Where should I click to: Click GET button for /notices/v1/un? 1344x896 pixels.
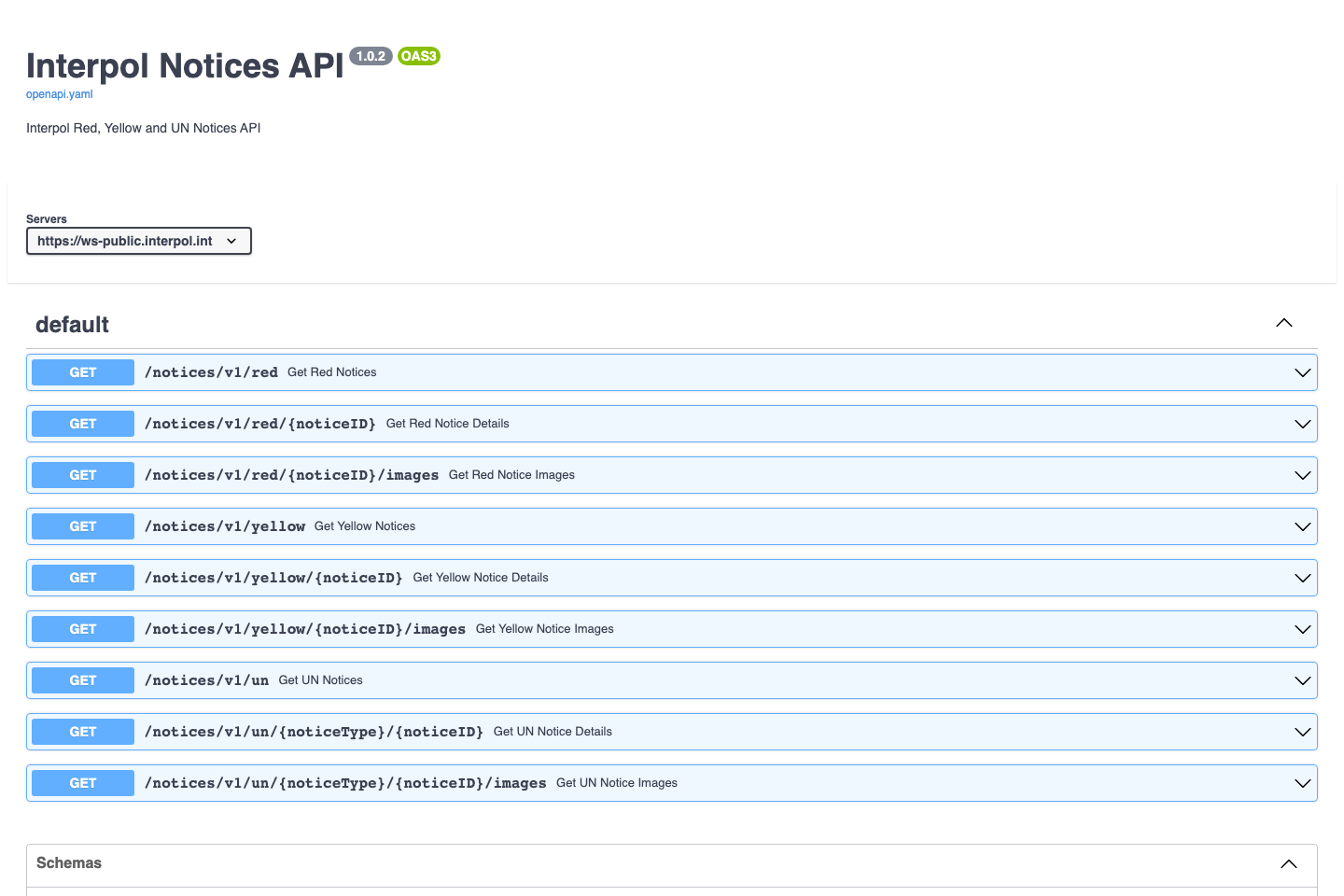click(x=83, y=680)
